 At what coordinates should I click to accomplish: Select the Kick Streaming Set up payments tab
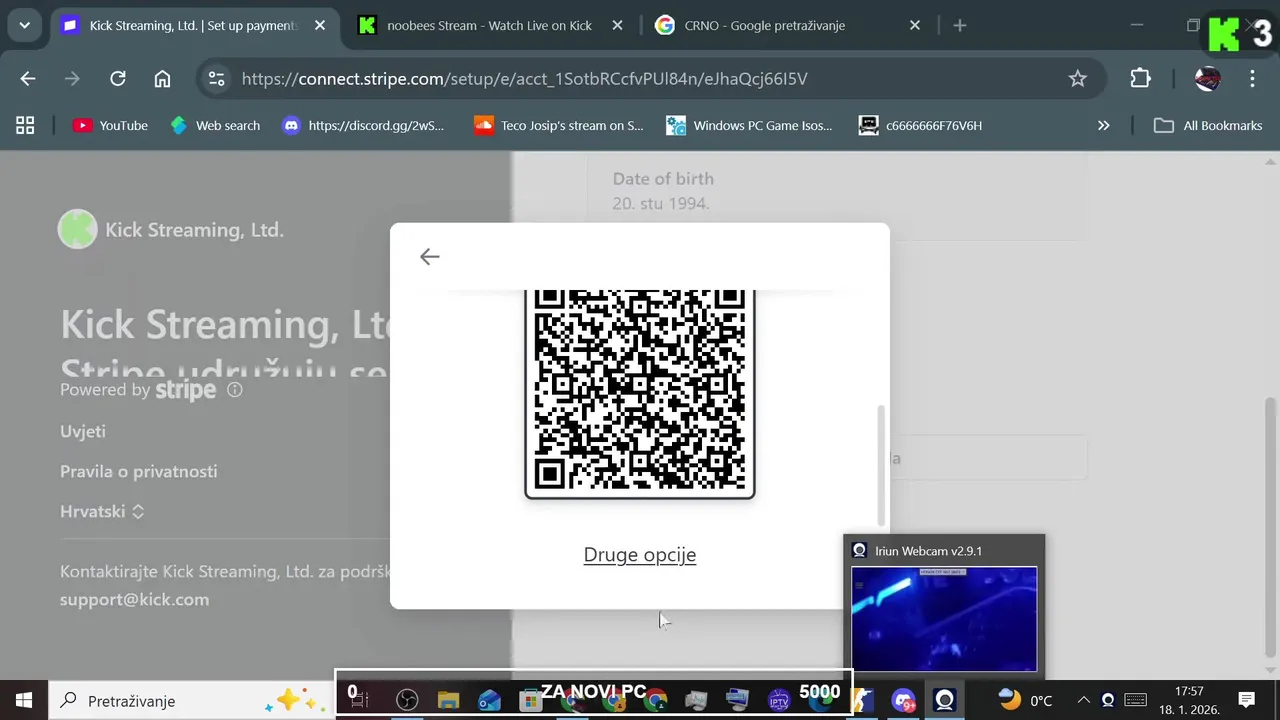pos(194,26)
